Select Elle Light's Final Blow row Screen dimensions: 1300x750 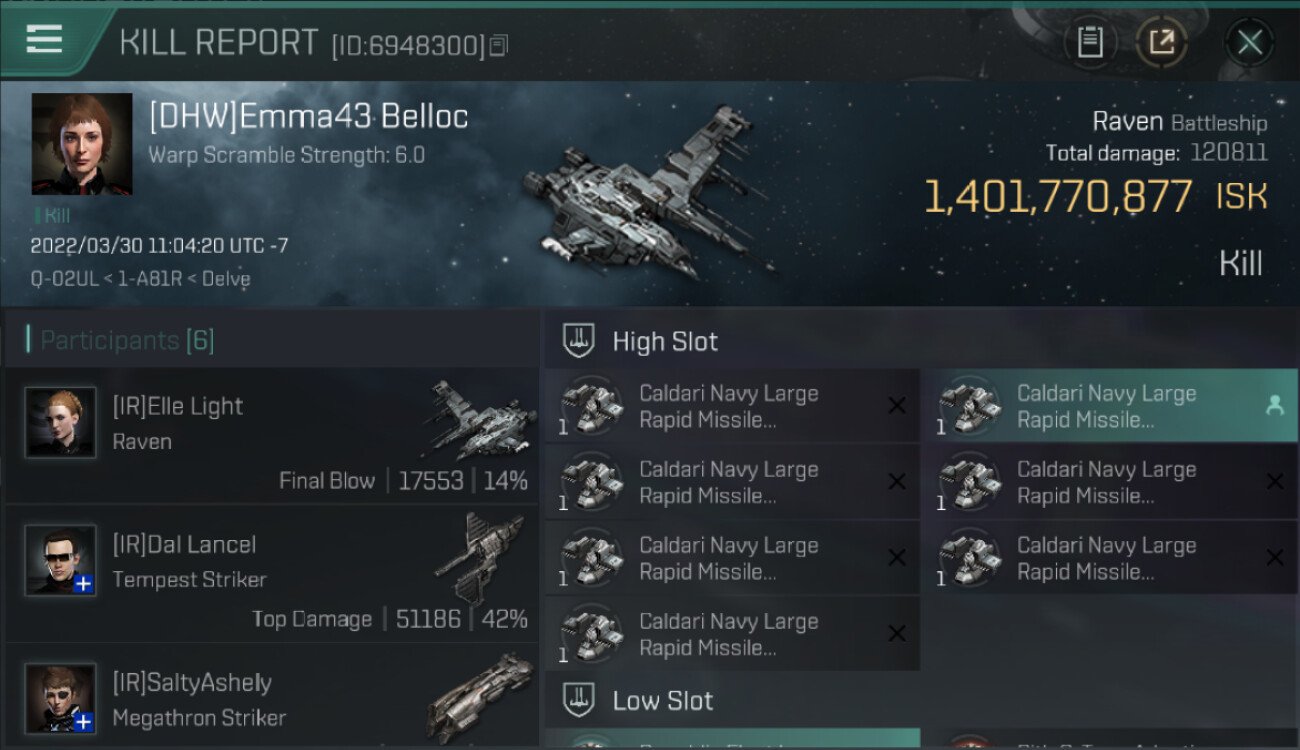pos(271,436)
